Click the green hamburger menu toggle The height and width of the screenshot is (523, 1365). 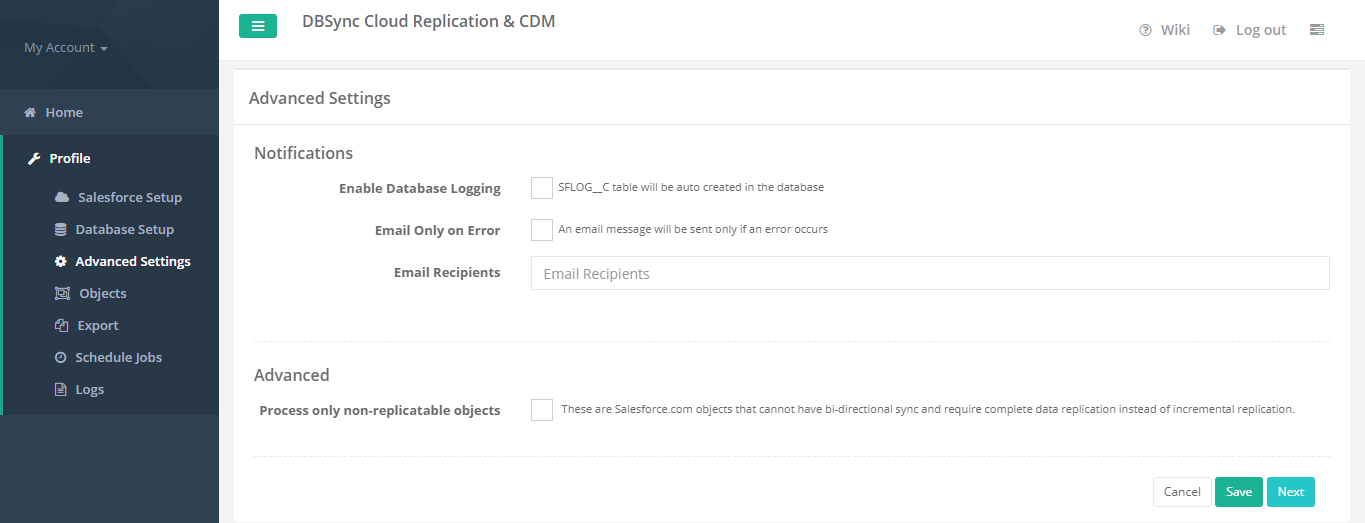coord(258,26)
